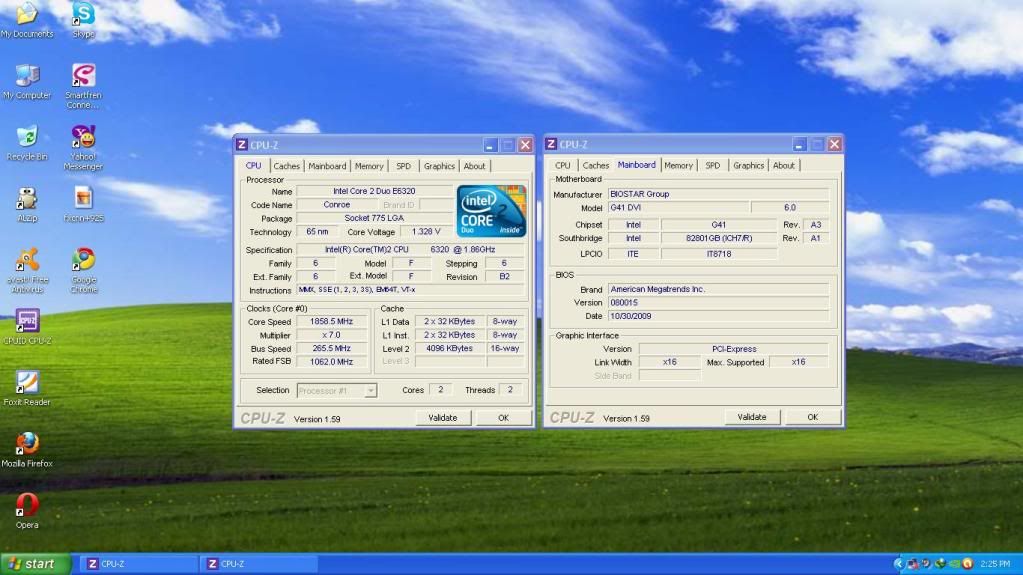Select the Smartfren Connect shortcut
This screenshot has width=1023, height=575.
click(x=84, y=86)
